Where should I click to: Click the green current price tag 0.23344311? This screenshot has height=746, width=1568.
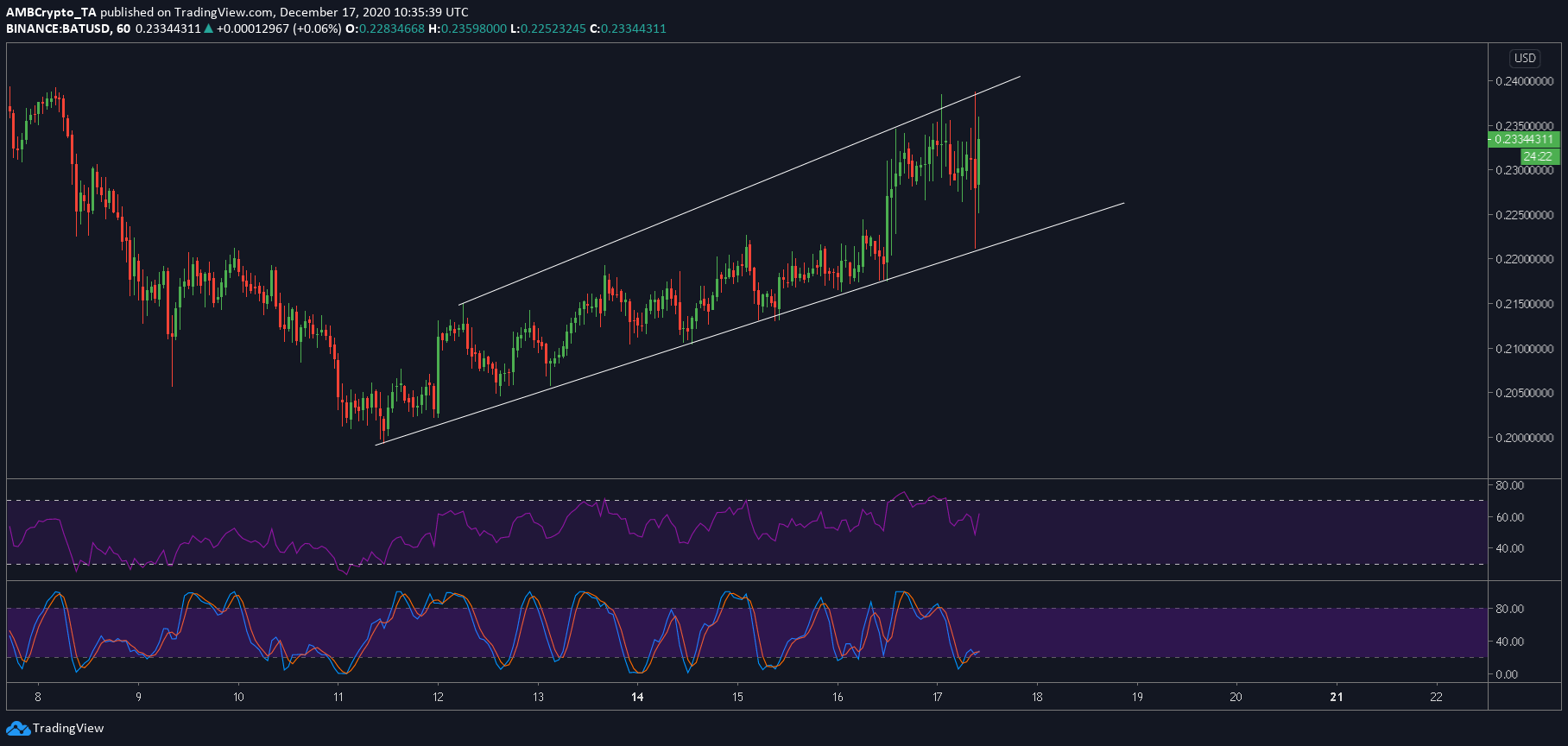(1524, 139)
